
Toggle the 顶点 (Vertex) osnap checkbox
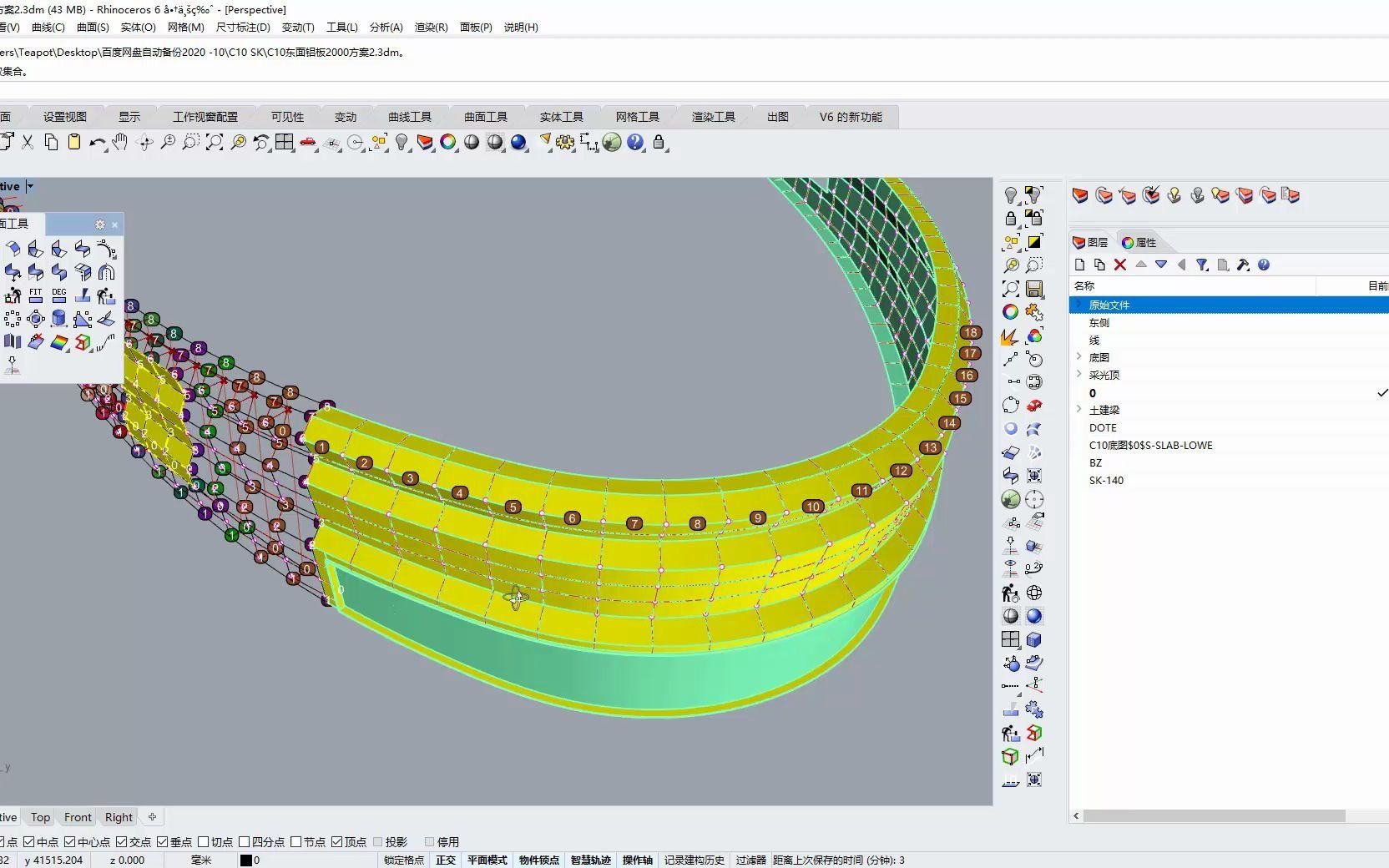click(x=337, y=842)
